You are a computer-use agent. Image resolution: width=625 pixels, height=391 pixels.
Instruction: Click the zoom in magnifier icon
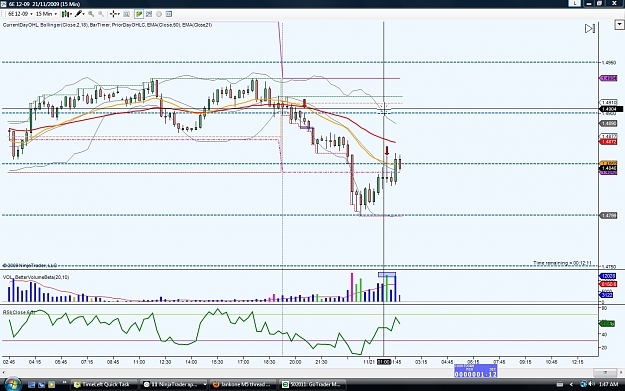[x=91, y=14]
